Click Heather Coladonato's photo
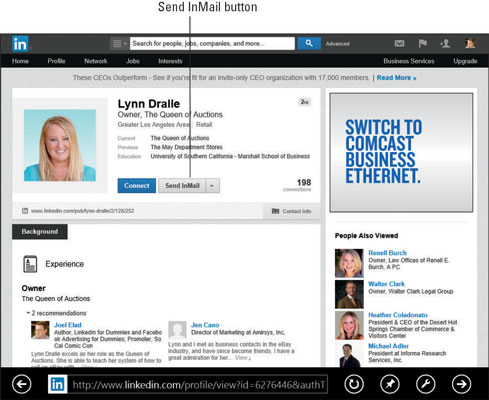 349,325
